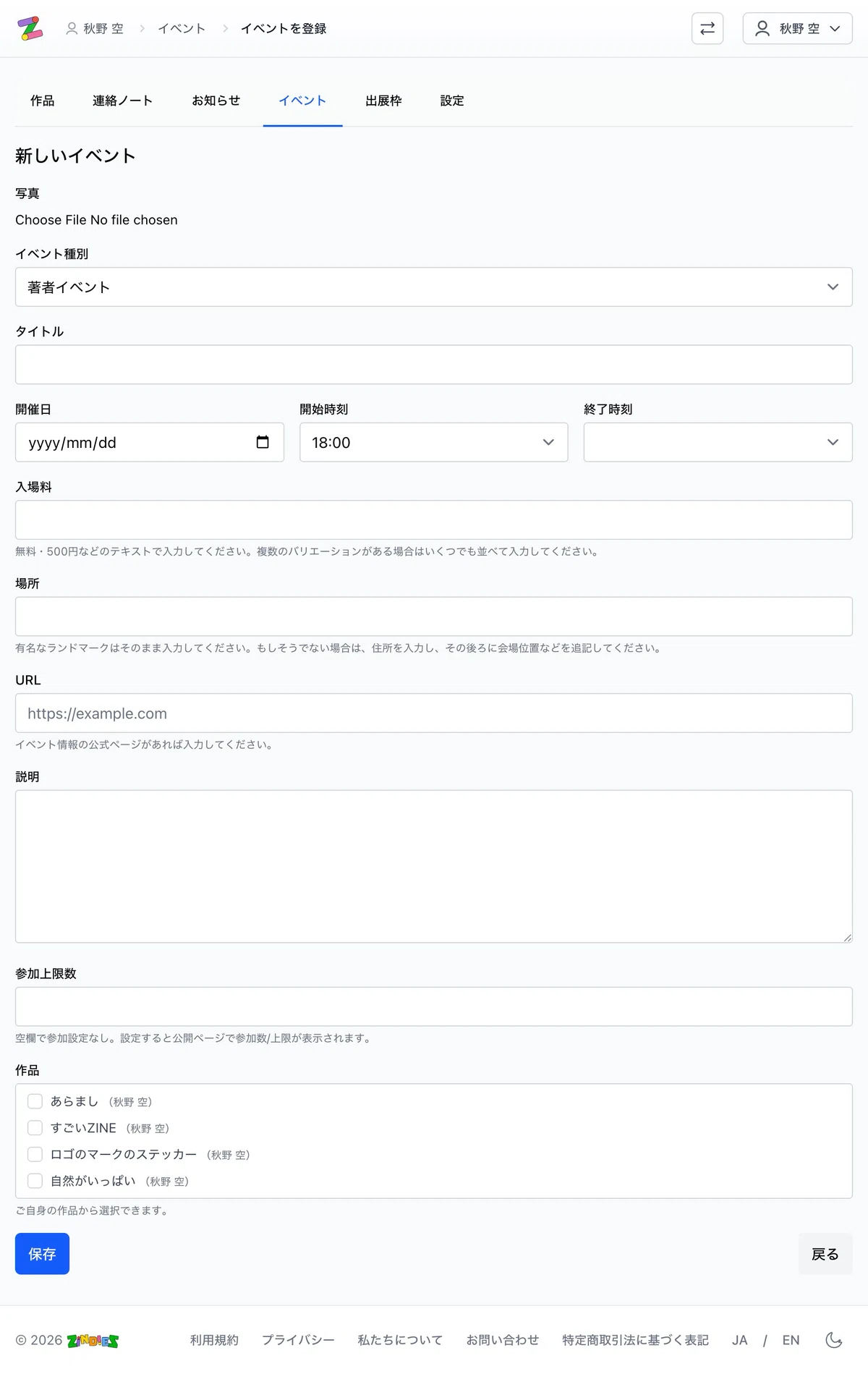
Task: Focus the タイトル input field
Action: [434, 365]
